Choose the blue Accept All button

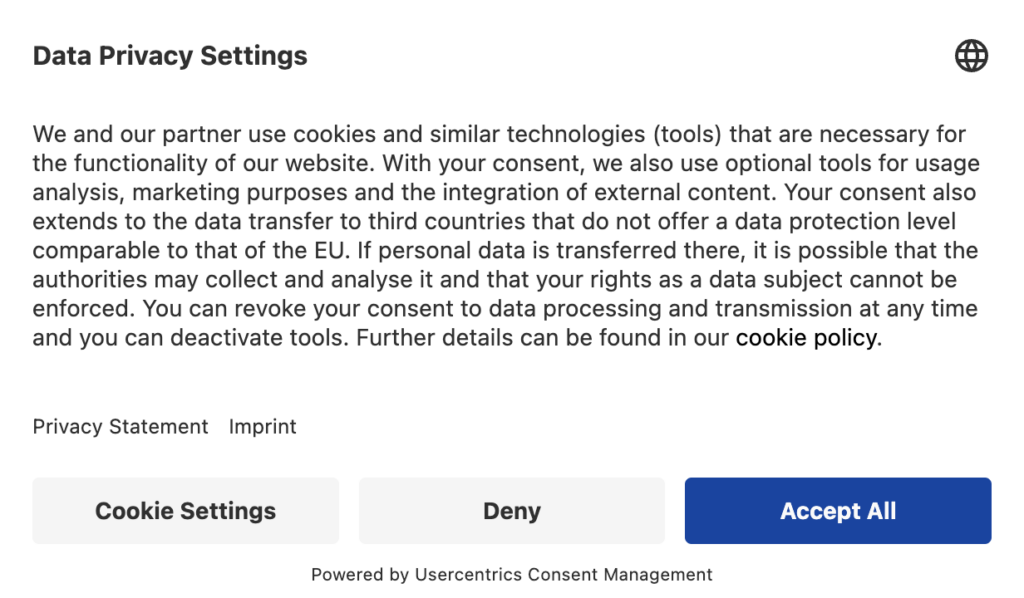[x=838, y=511]
